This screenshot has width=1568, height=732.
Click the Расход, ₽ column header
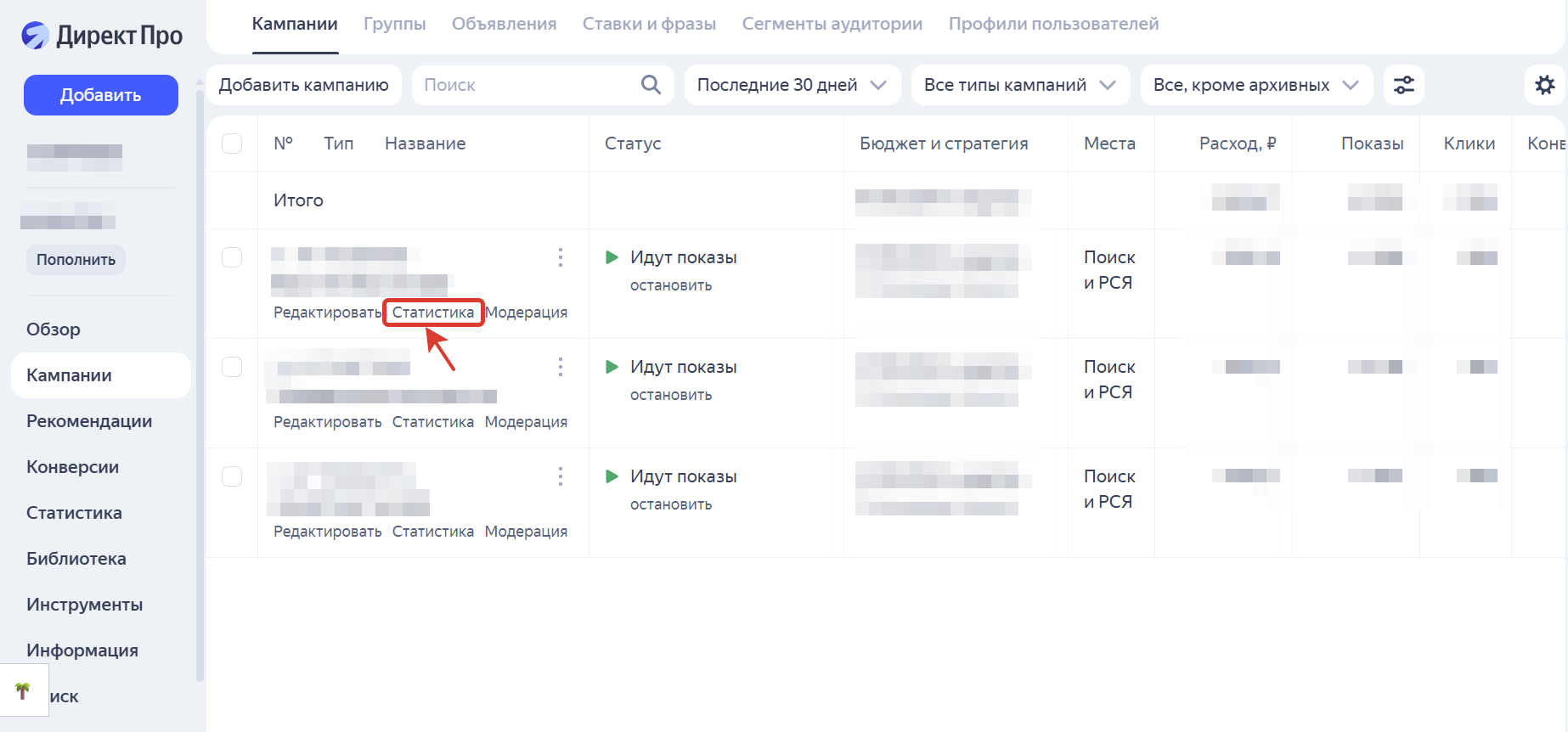[1238, 144]
